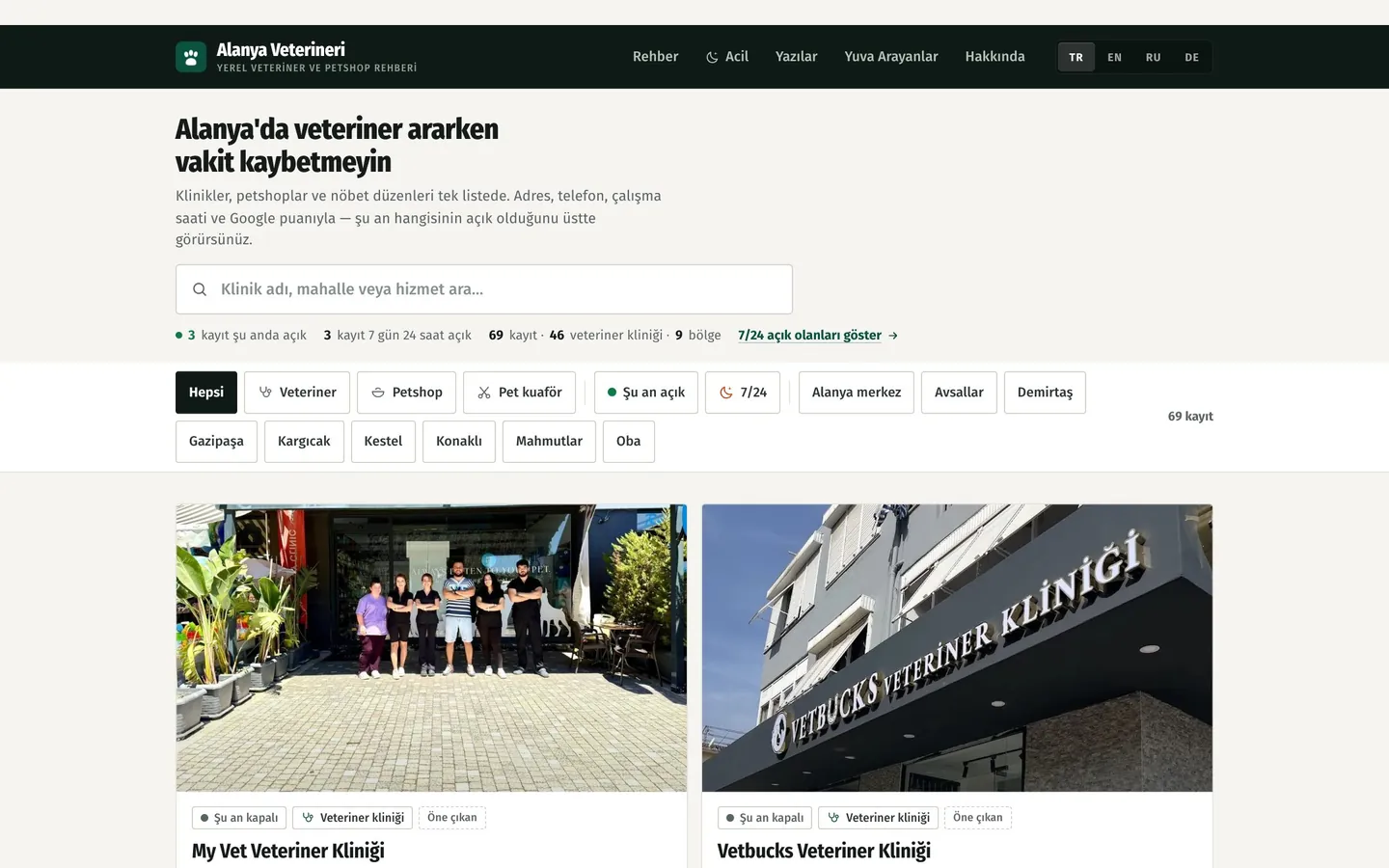Filter by Alanya merkez district
This screenshot has width=1389, height=868.
pyautogui.click(x=857, y=393)
